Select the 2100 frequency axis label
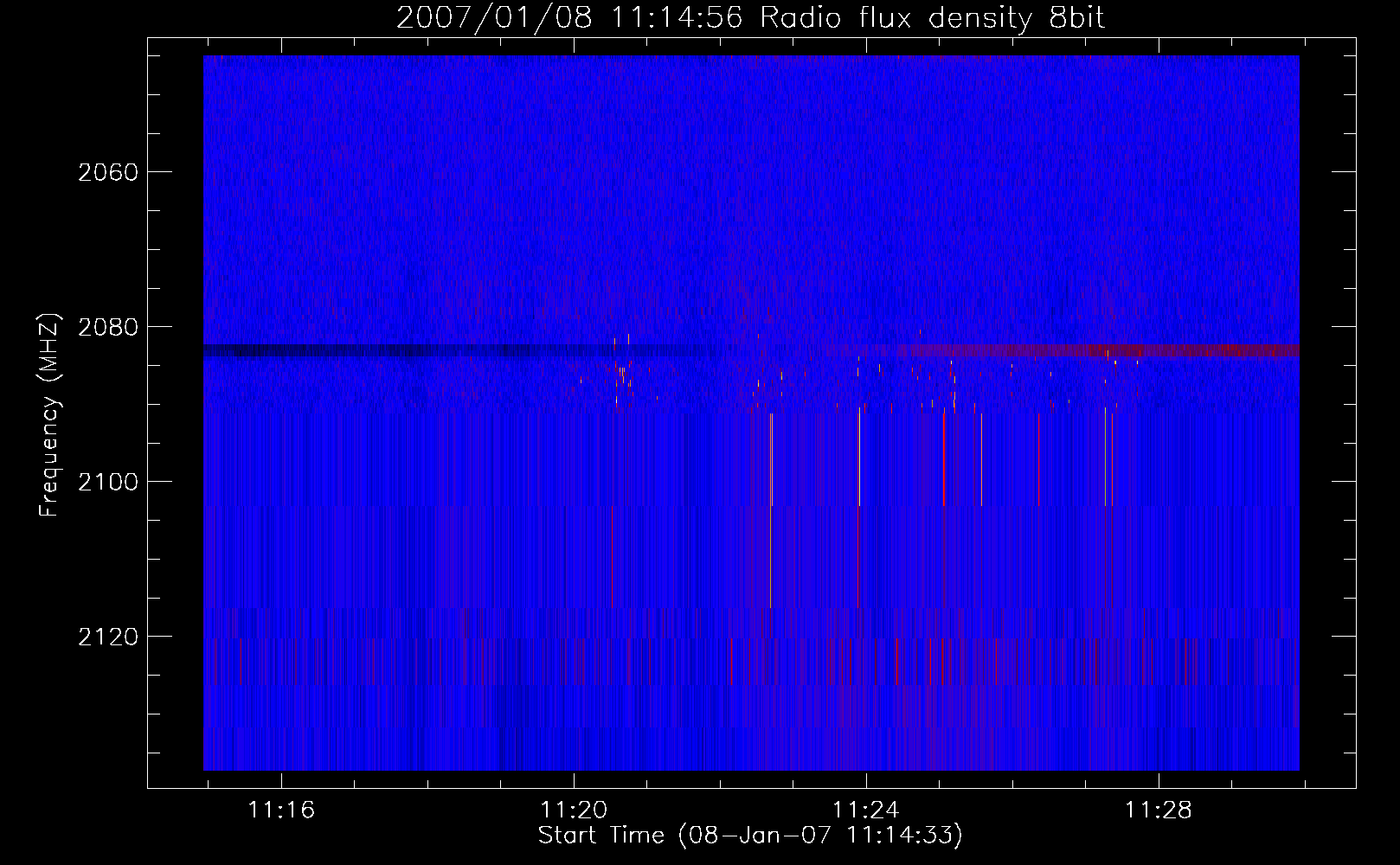Viewport: 1400px width, 865px height. point(108,482)
